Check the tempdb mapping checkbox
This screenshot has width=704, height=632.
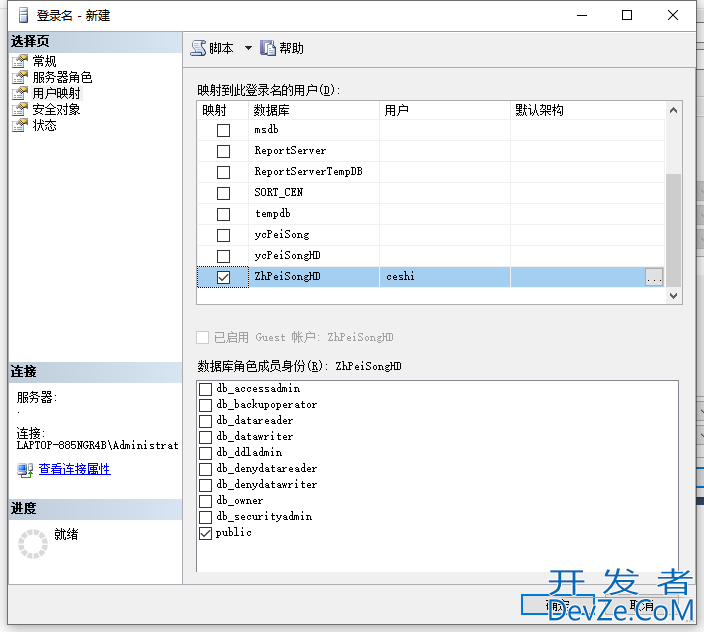[223, 215]
